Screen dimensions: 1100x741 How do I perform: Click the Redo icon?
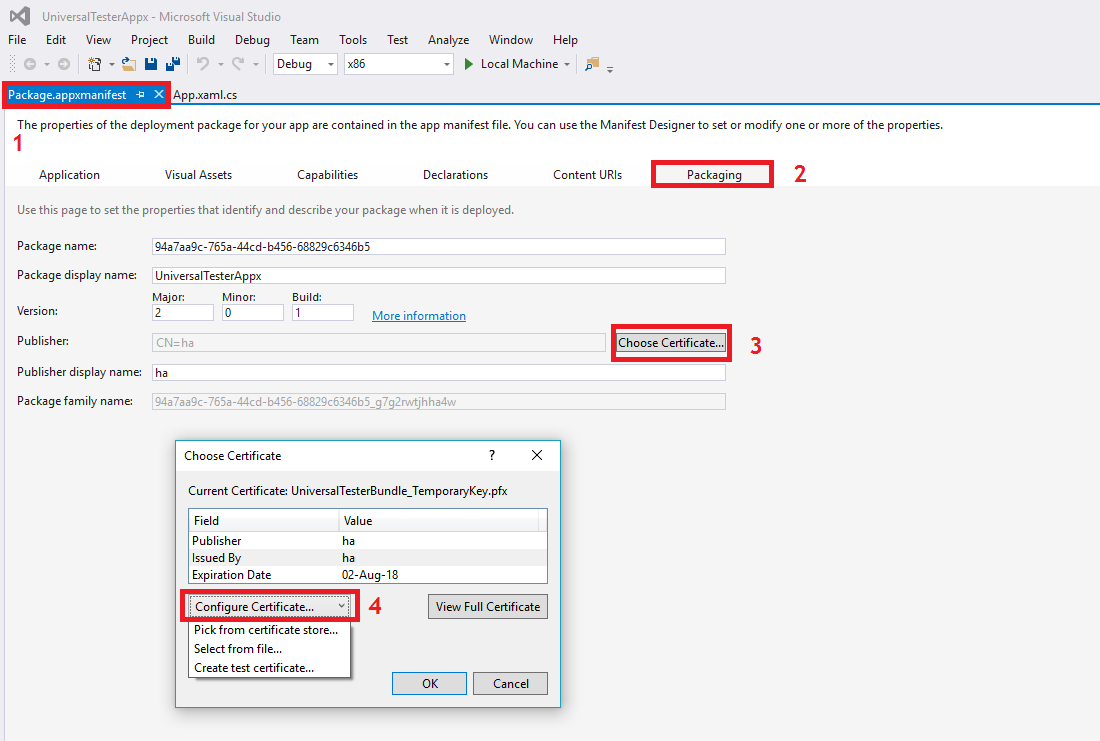(236, 63)
